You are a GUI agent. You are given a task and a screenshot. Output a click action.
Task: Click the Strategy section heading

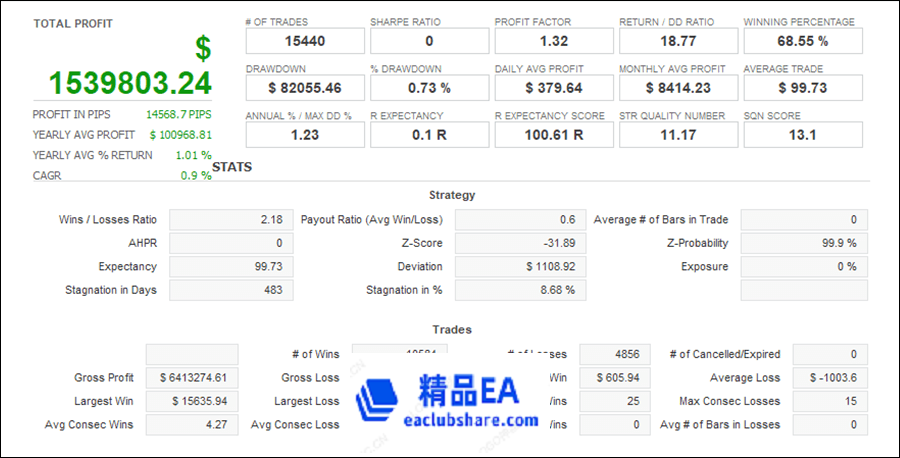[452, 195]
